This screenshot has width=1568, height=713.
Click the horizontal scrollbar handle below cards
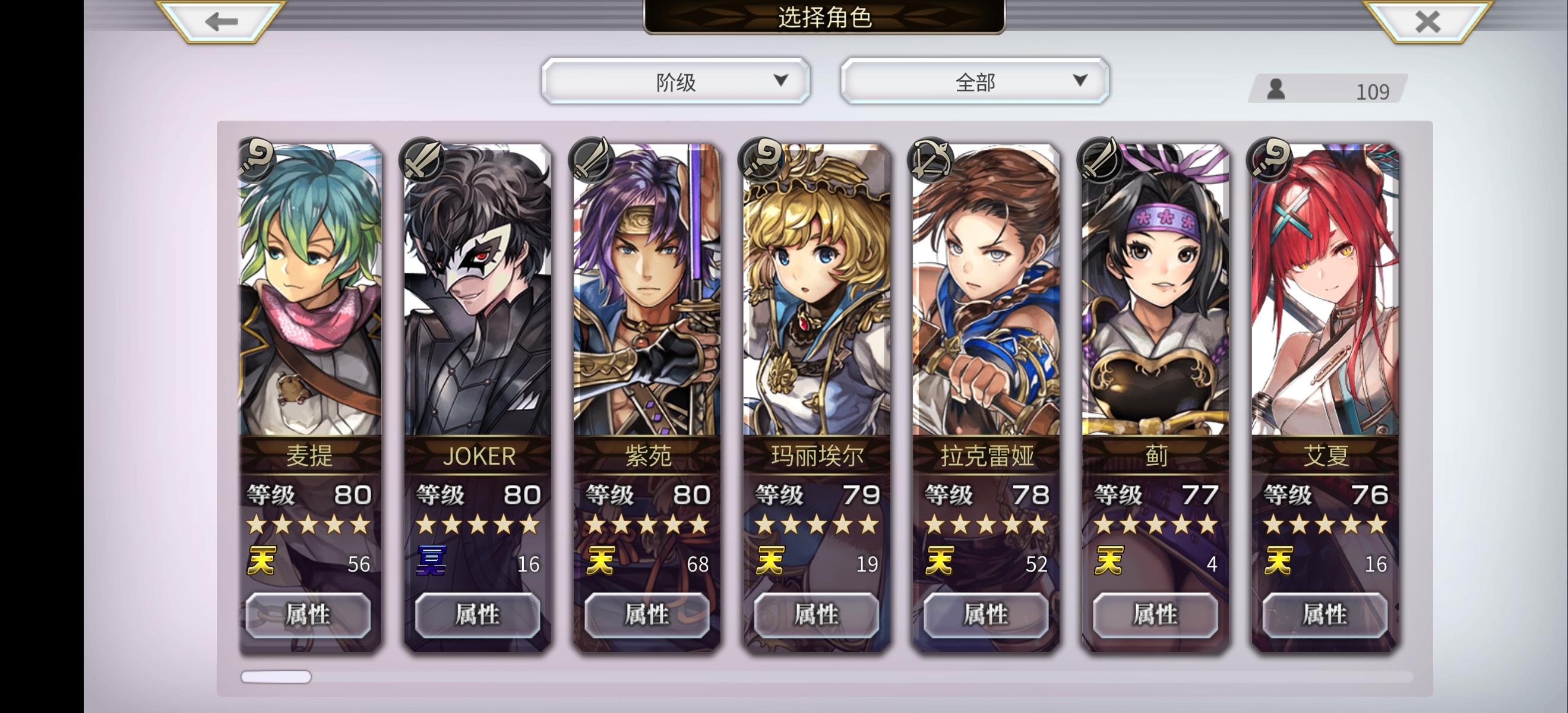pyautogui.click(x=276, y=677)
